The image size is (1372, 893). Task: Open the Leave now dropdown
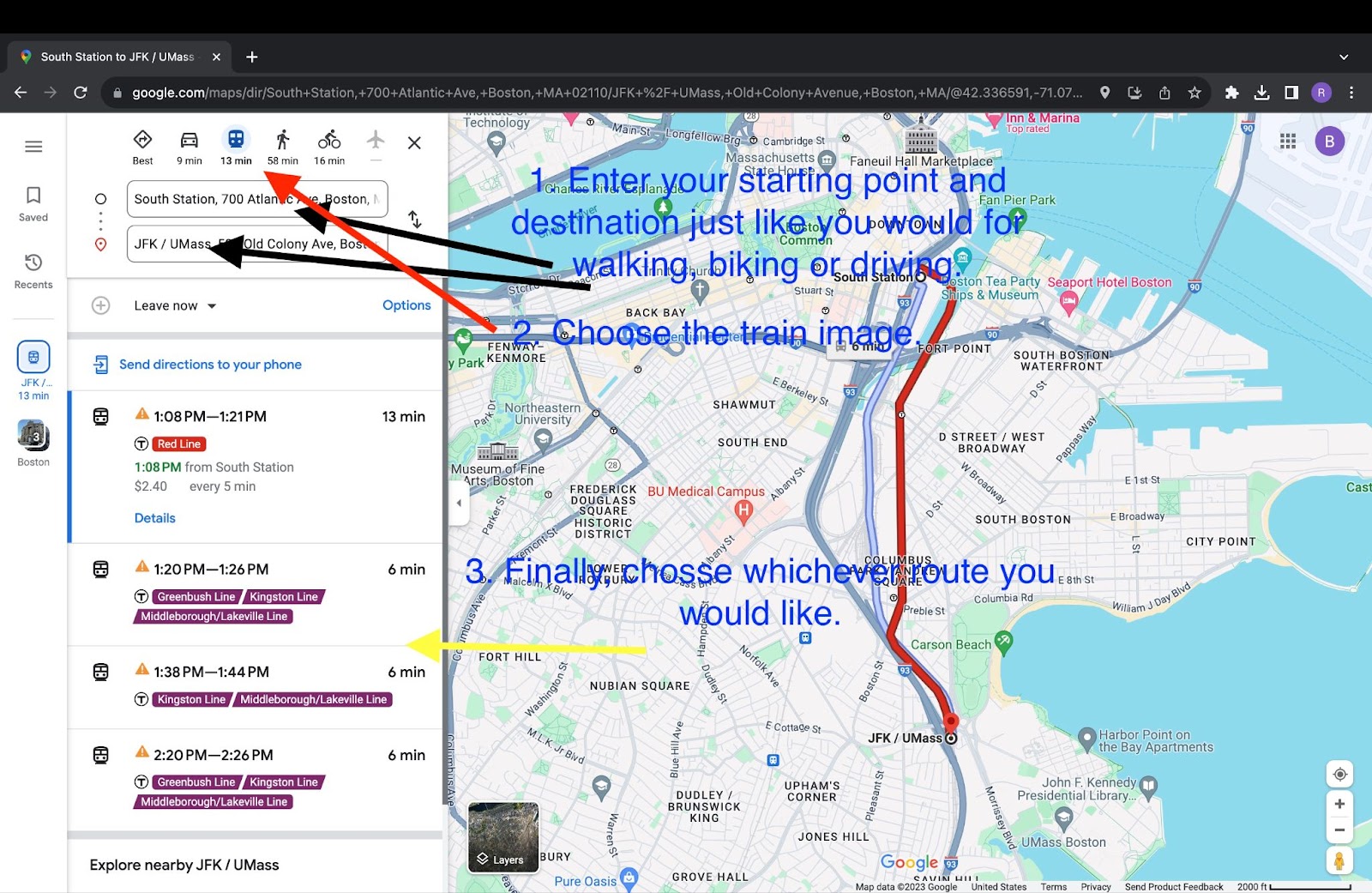click(x=175, y=305)
